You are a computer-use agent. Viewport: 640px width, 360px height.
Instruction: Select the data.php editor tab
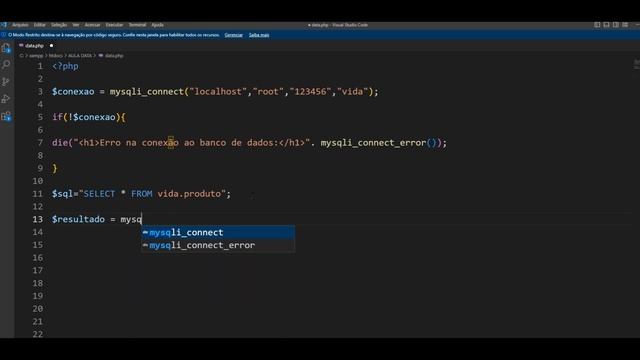tap(36, 46)
